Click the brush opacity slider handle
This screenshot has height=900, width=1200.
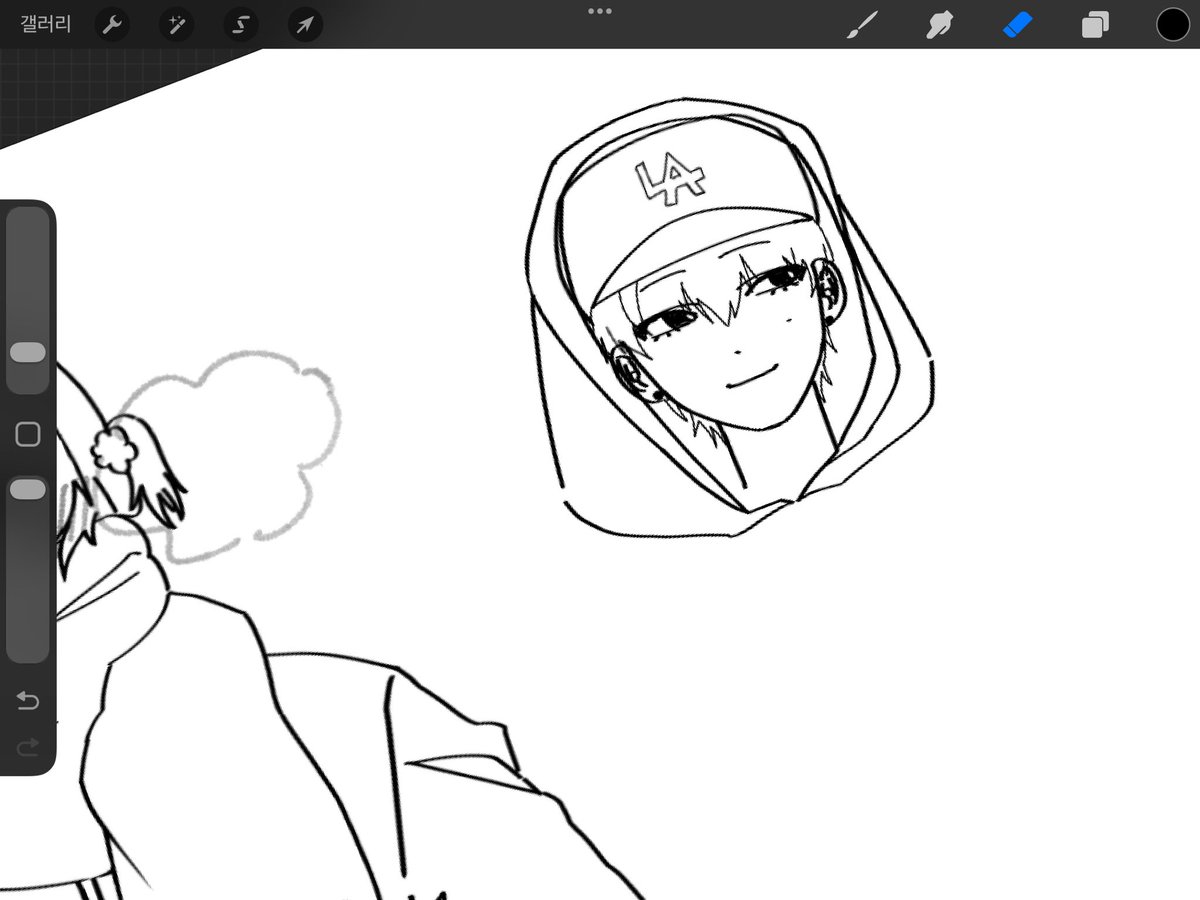tap(28, 489)
